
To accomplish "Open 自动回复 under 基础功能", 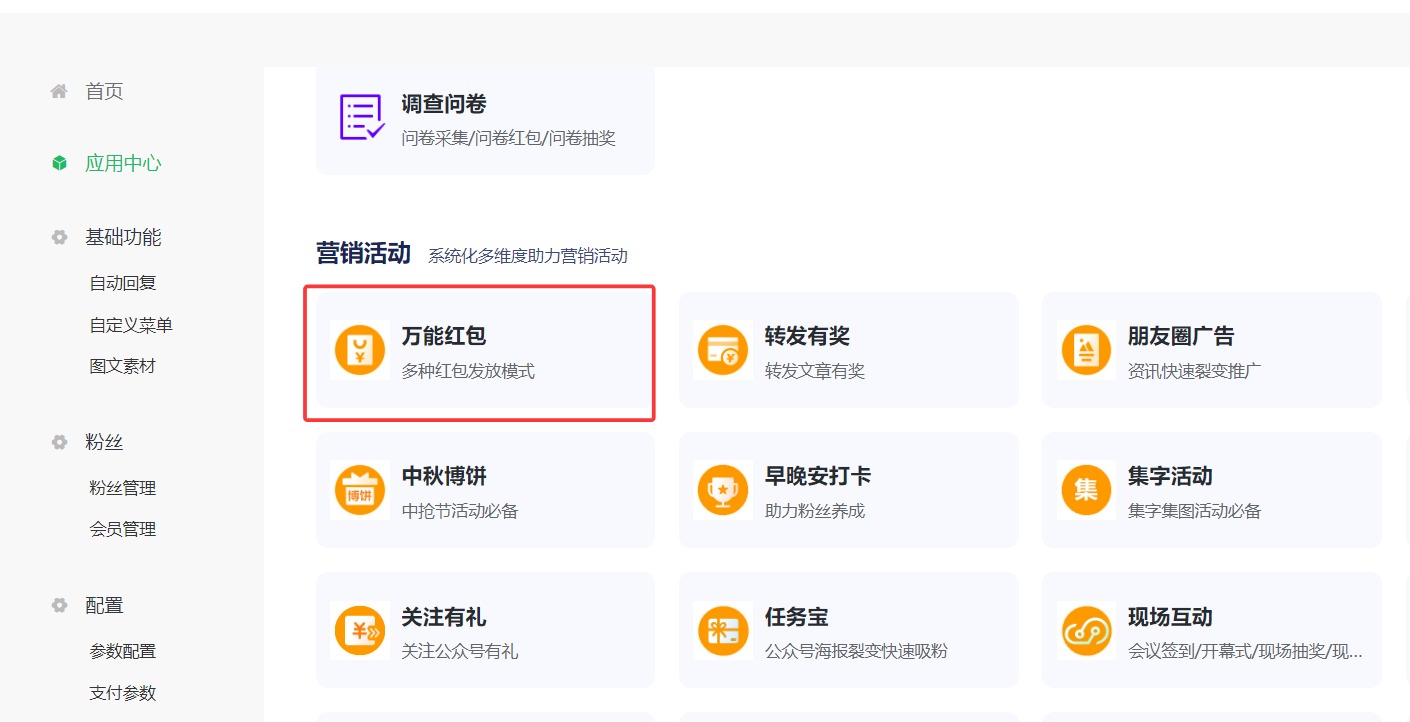I will 123,283.
